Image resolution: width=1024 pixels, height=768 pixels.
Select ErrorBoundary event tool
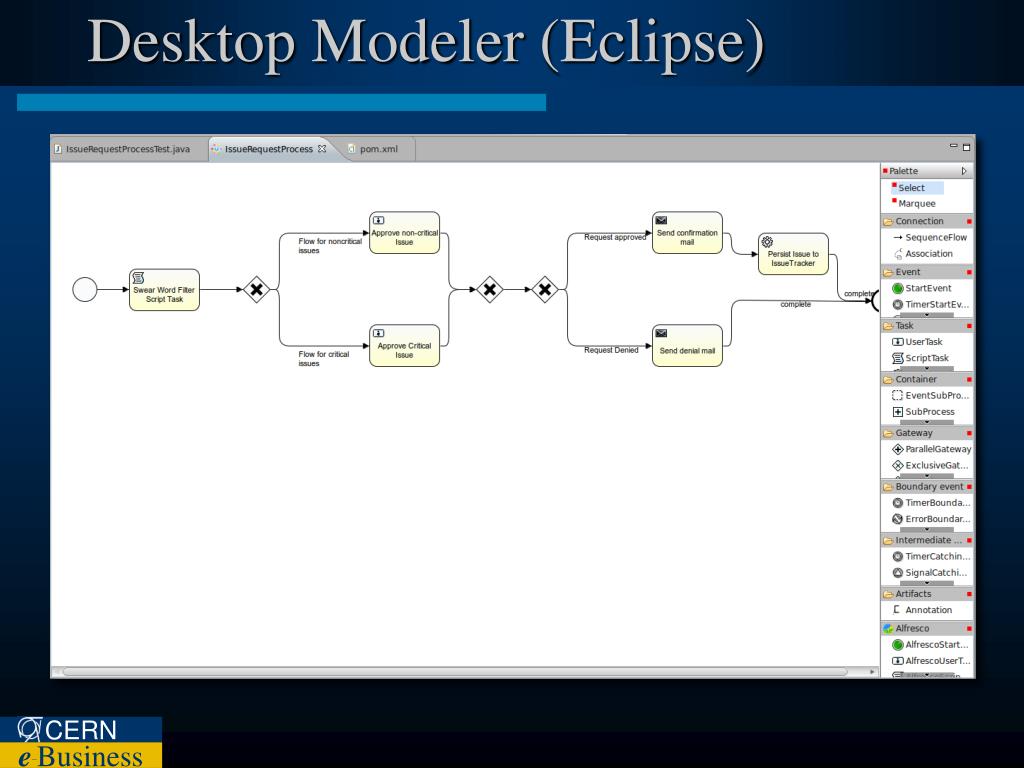tap(931, 519)
